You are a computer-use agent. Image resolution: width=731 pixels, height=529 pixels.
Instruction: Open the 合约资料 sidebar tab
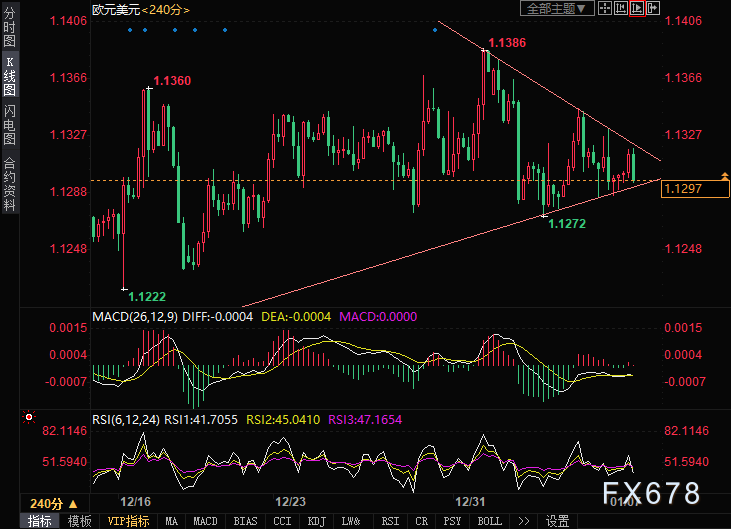(x=9, y=184)
